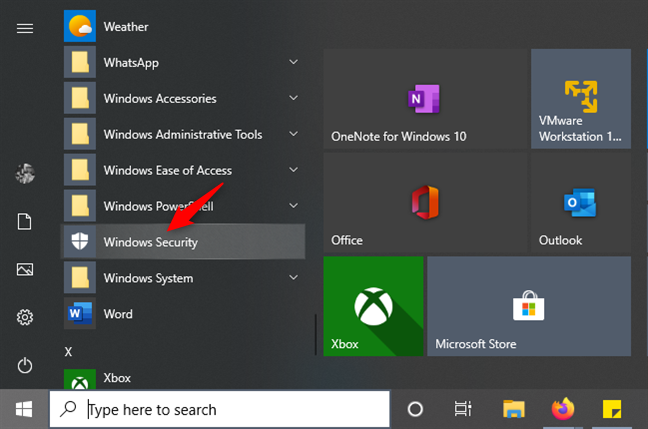Image resolution: width=648 pixels, height=429 pixels.
Task: Open the Weather app icon
Action: (x=80, y=26)
